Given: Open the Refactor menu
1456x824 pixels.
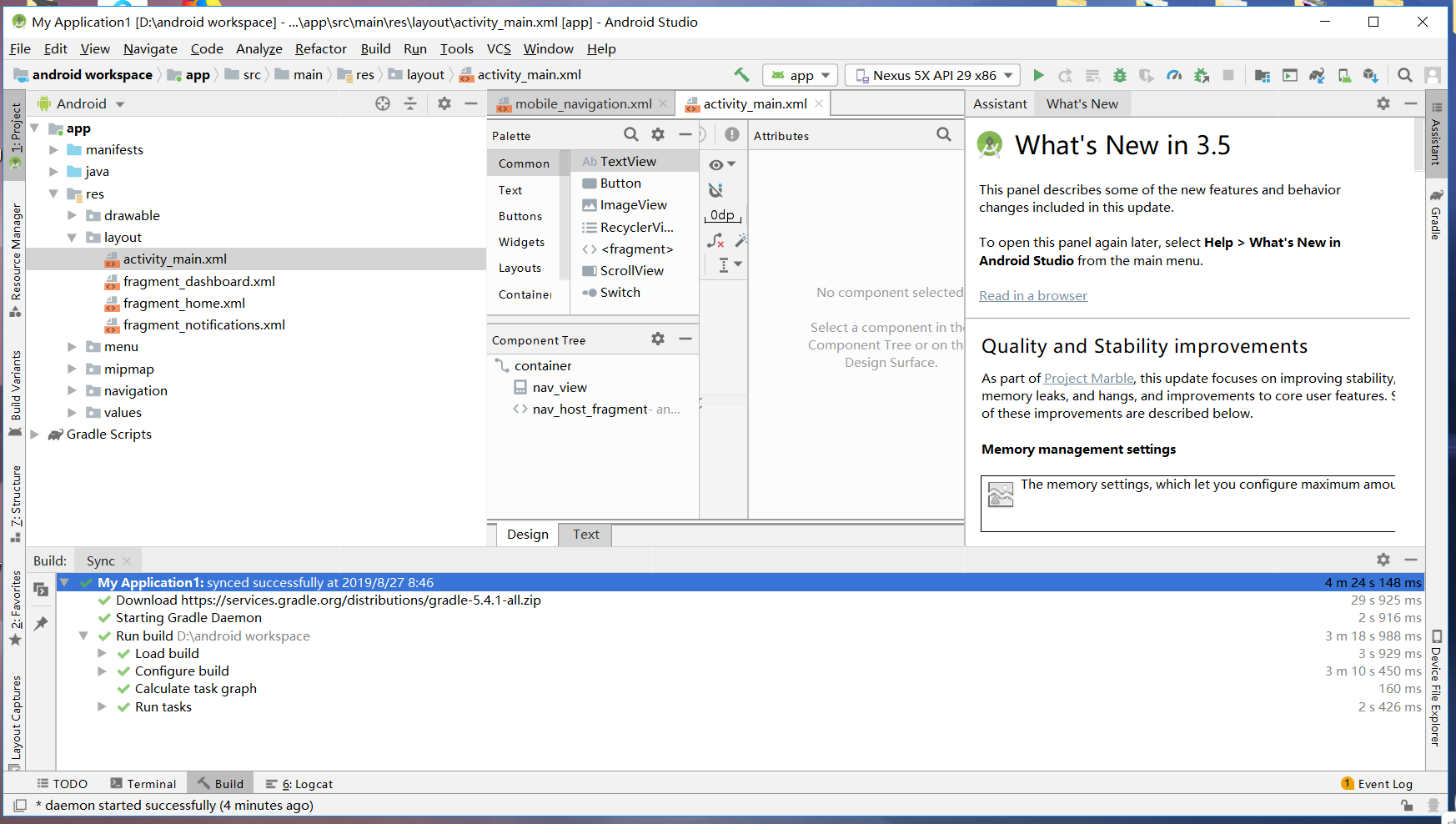Looking at the screenshot, I should [x=321, y=49].
